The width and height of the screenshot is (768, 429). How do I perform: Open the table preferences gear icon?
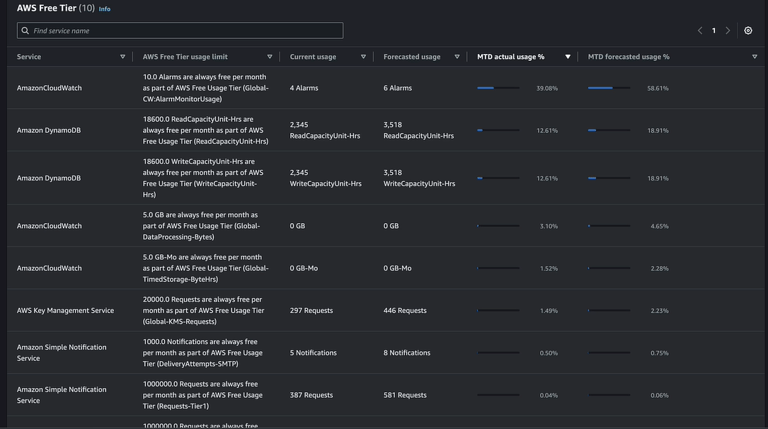point(748,30)
